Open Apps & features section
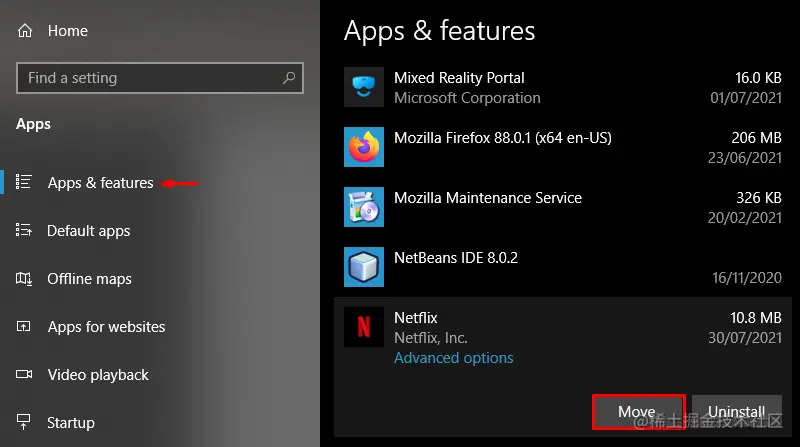This screenshot has width=800, height=447. coord(101,183)
